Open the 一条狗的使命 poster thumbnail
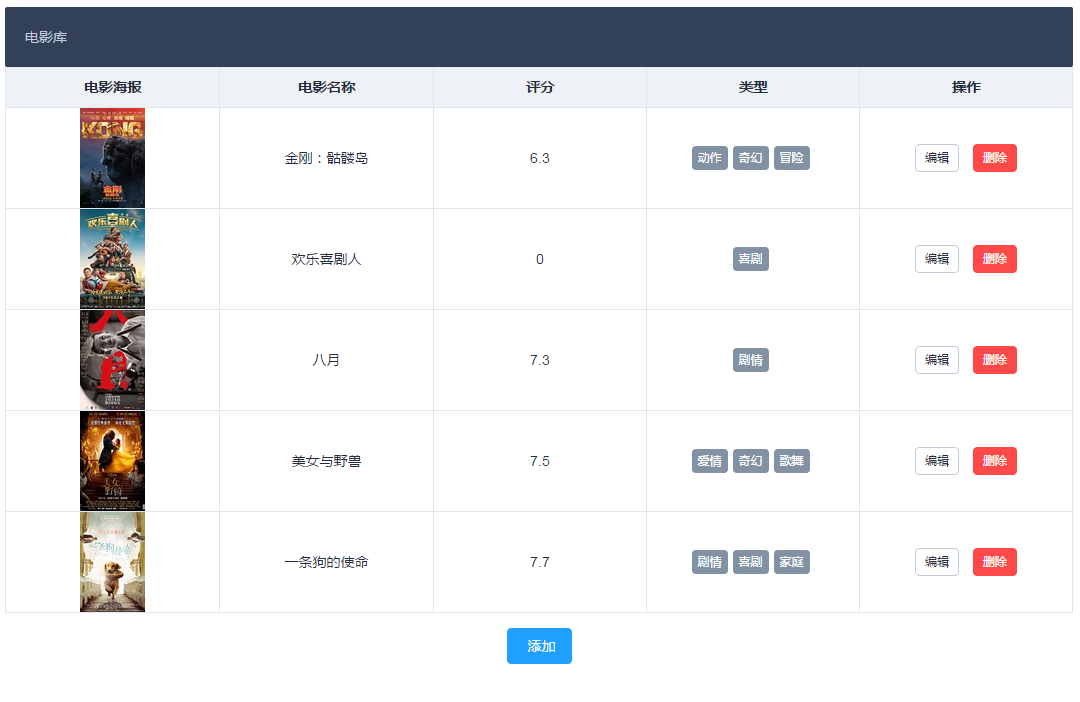1080x702 pixels. pyautogui.click(x=112, y=561)
